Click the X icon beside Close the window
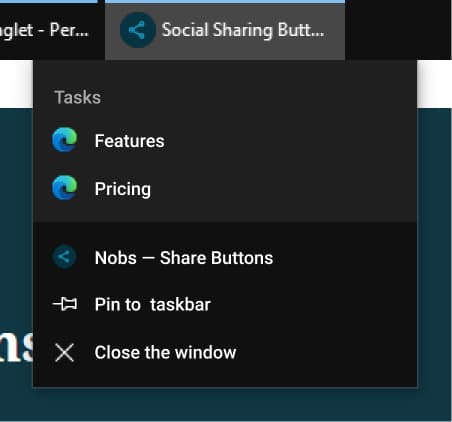 pyautogui.click(x=64, y=353)
